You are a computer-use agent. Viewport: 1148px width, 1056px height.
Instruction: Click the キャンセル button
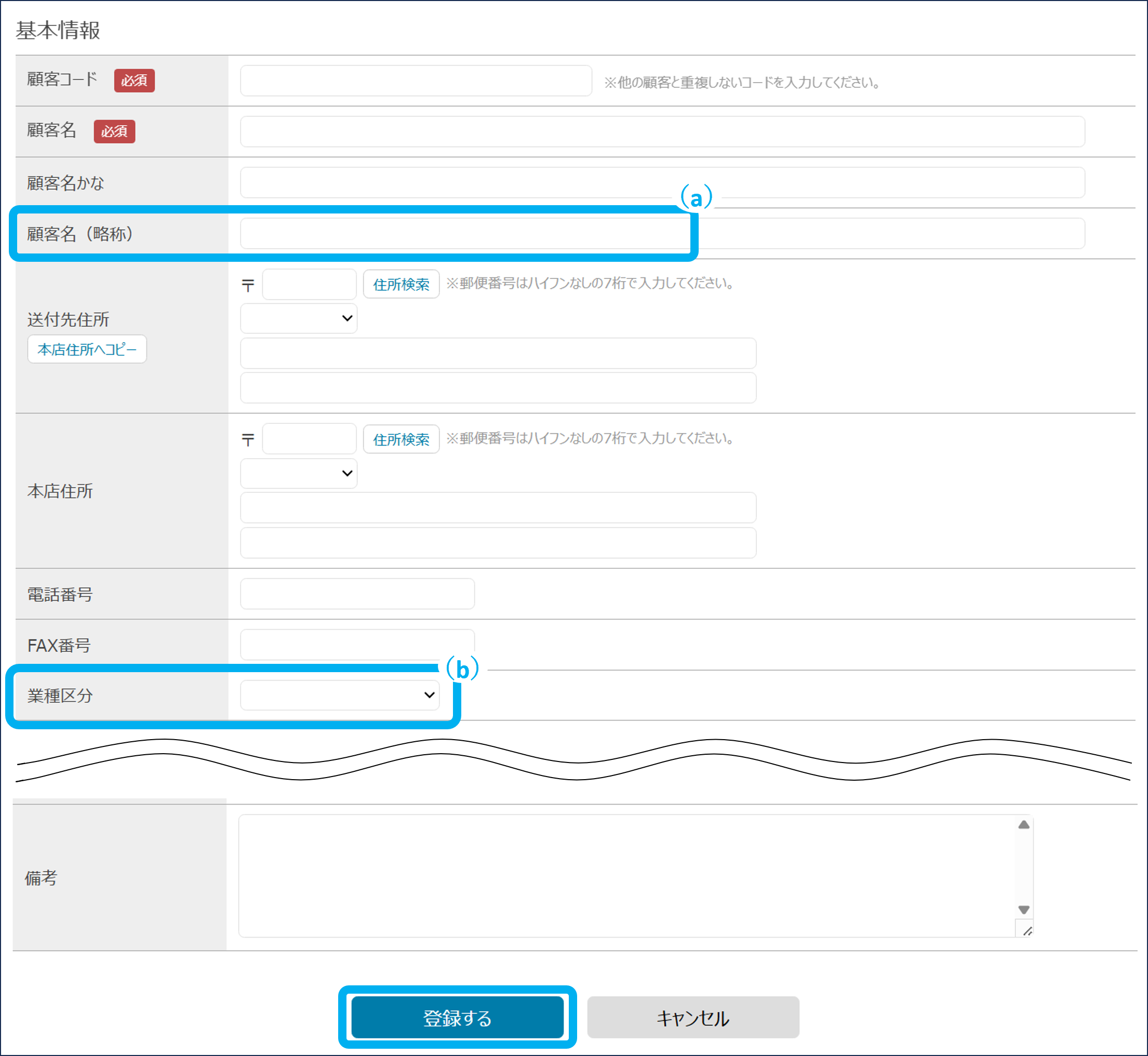pos(692,1018)
